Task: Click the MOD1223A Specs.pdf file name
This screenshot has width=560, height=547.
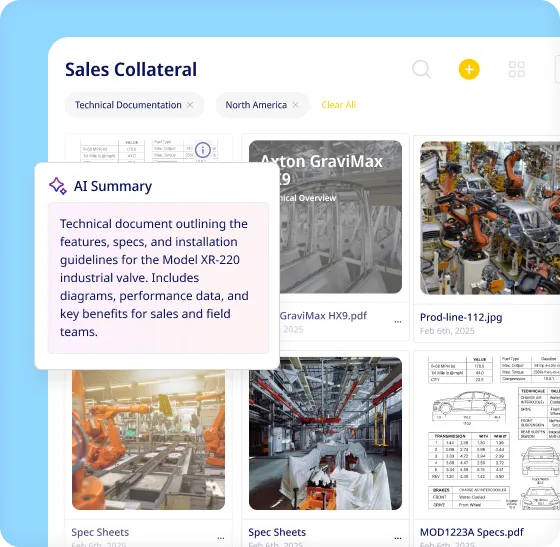Action: click(472, 532)
